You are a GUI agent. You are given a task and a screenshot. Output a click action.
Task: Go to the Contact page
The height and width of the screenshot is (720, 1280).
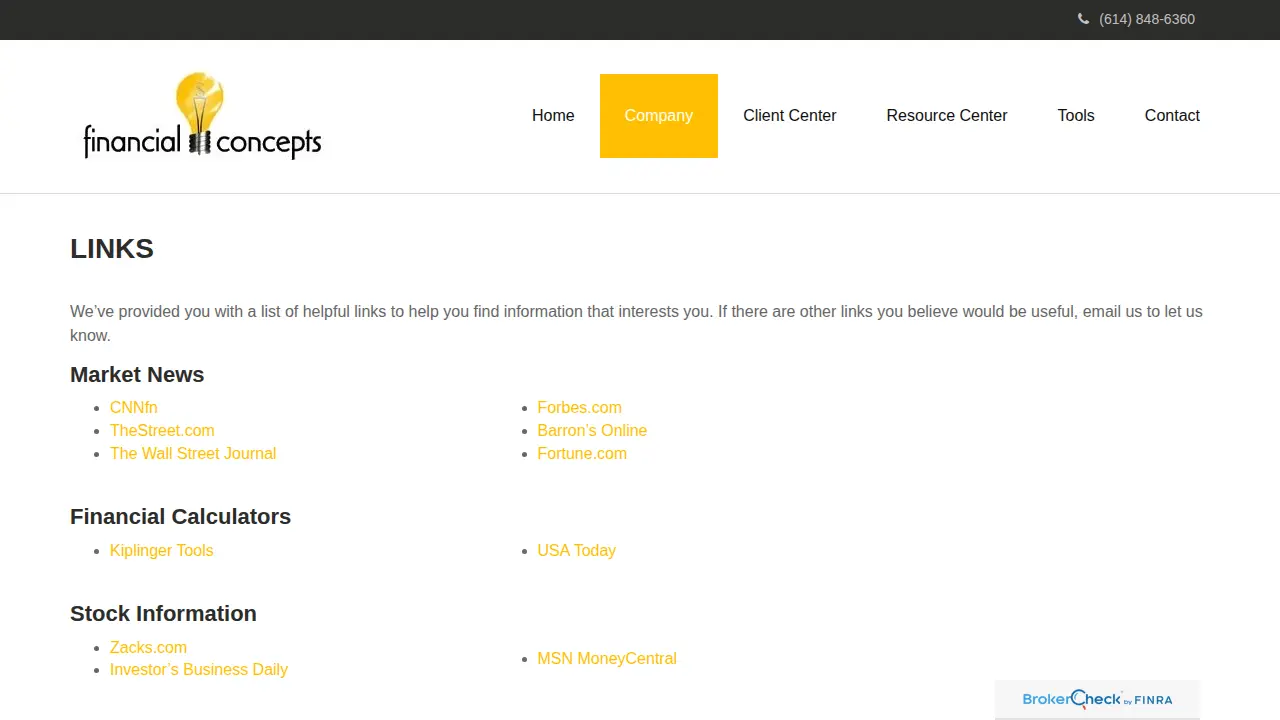tap(1172, 116)
